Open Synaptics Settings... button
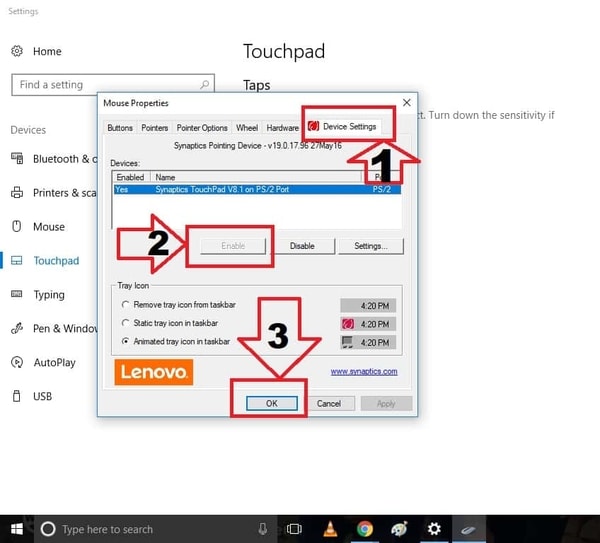 [x=371, y=246]
